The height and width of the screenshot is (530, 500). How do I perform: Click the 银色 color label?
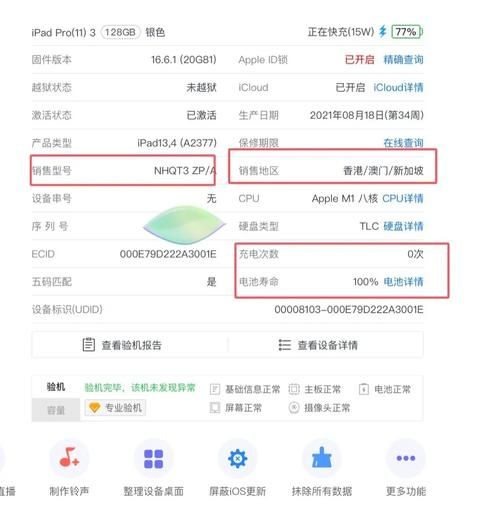(x=155, y=32)
